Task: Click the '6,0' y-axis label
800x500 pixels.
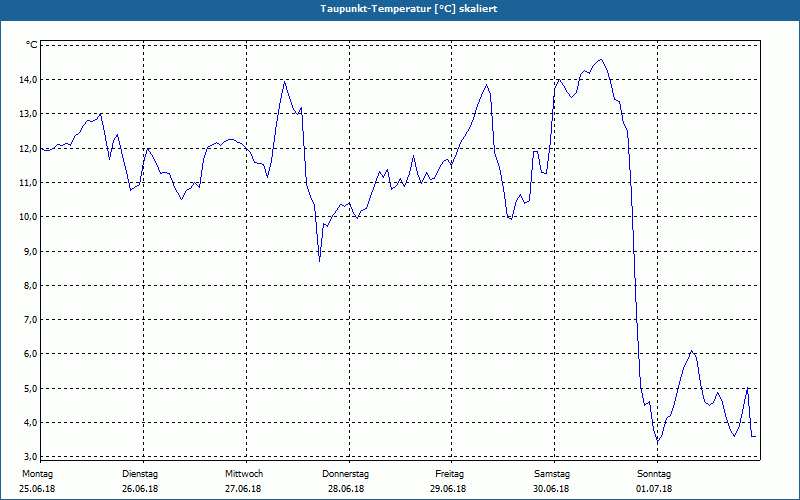Action: [31, 354]
